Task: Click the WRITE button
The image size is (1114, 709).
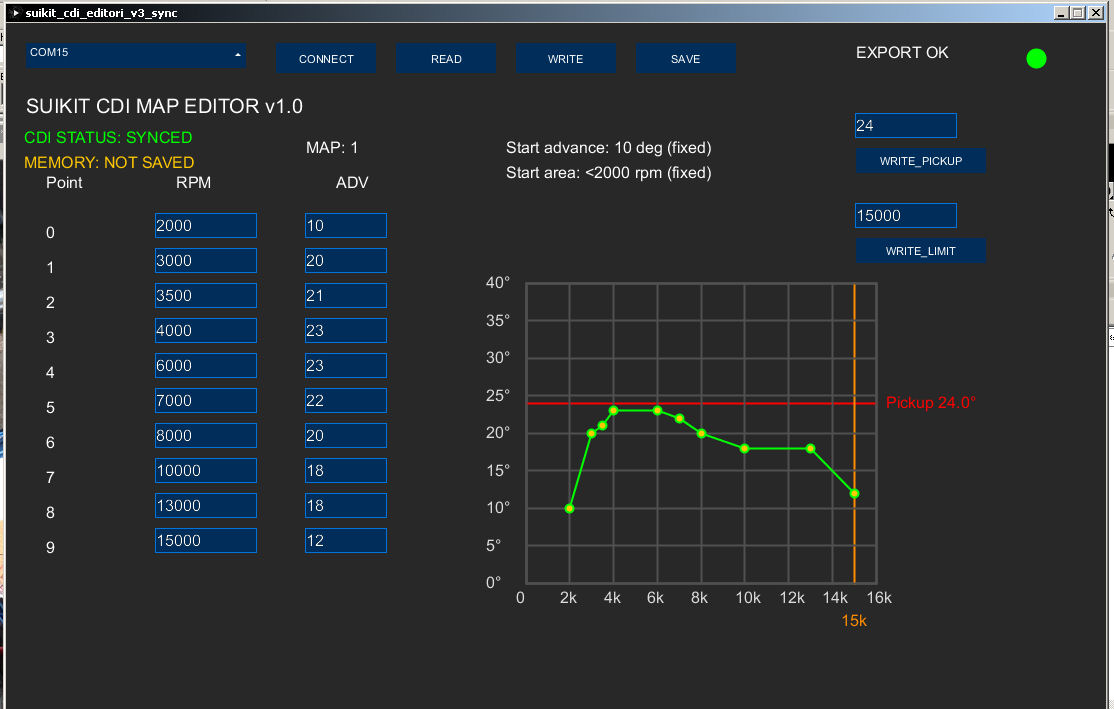Action: pyautogui.click(x=566, y=58)
